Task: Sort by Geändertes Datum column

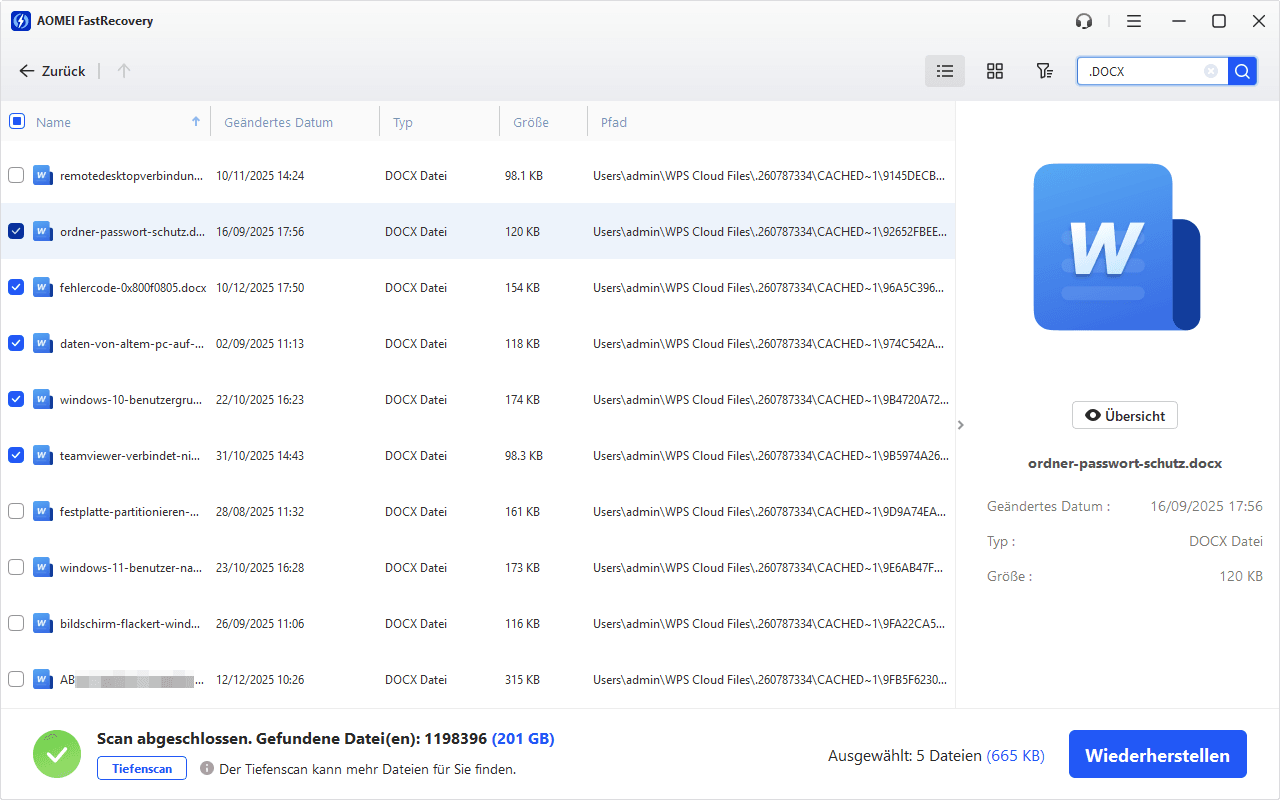Action: [278, 122]
